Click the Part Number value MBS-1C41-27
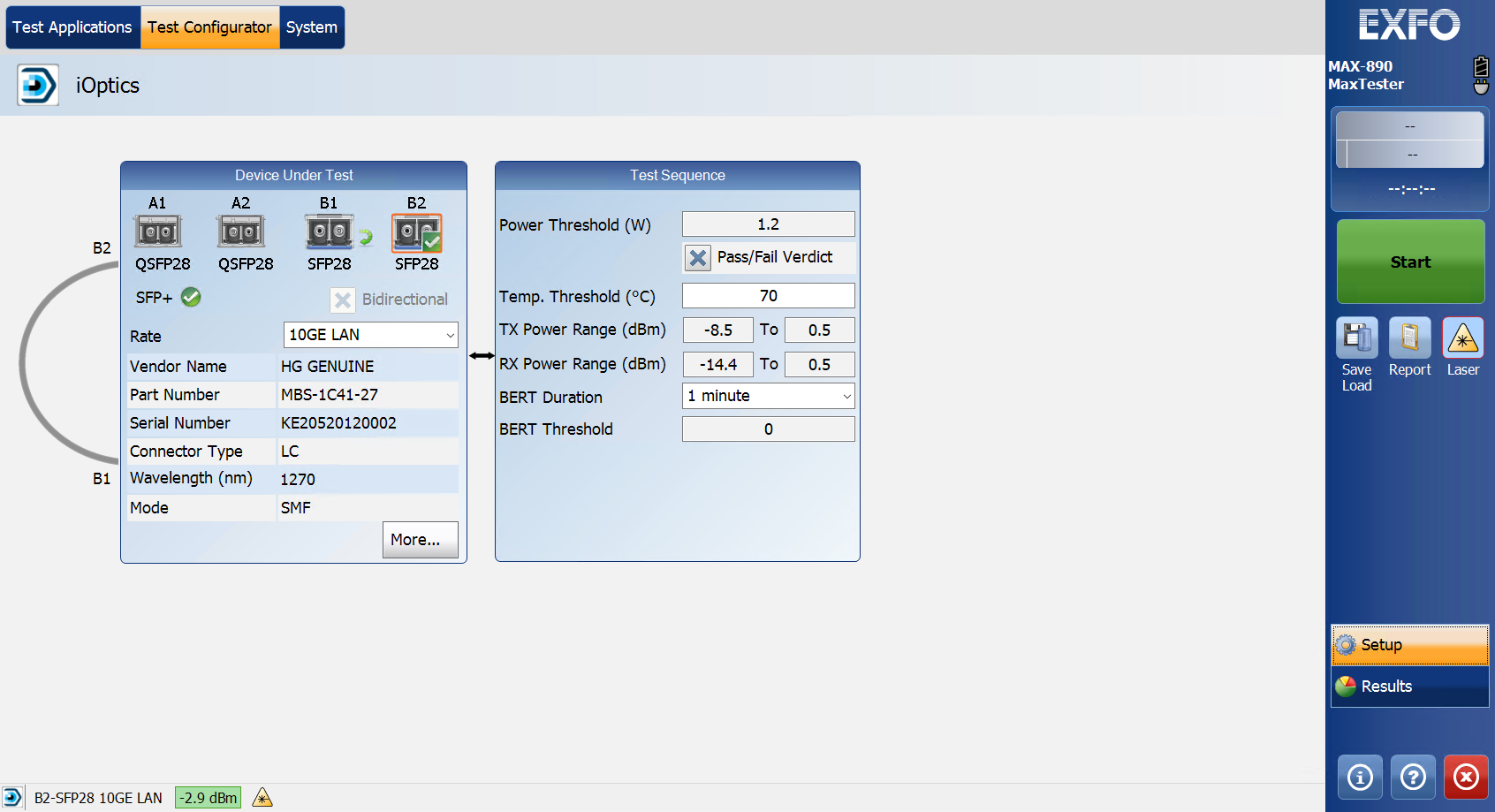Screen dimensions: 1495x812 point(330,395)
